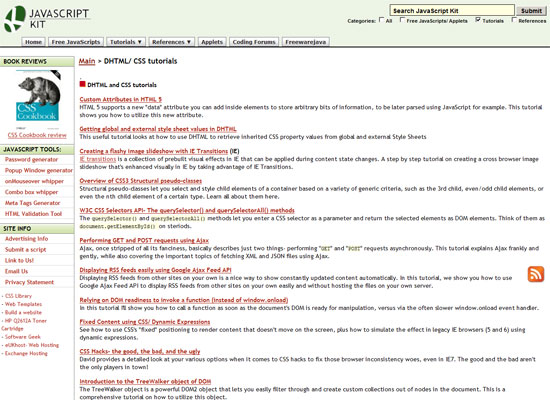Open the Advertising Info link
Viewport: 550px width, 400px height.
[27, 239]
